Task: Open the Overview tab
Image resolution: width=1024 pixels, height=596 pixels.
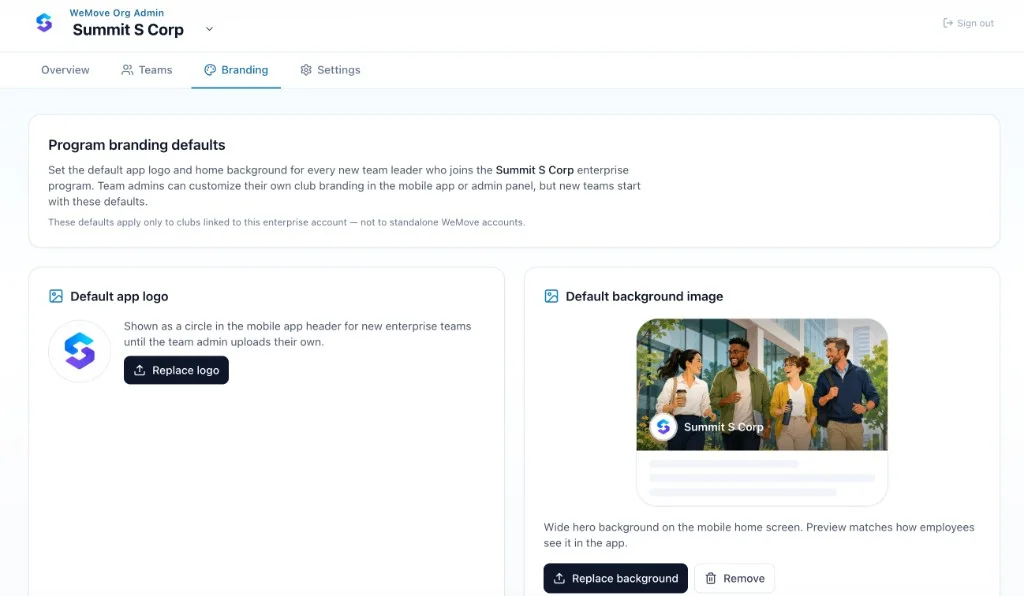Action: (x=65, y=70)
